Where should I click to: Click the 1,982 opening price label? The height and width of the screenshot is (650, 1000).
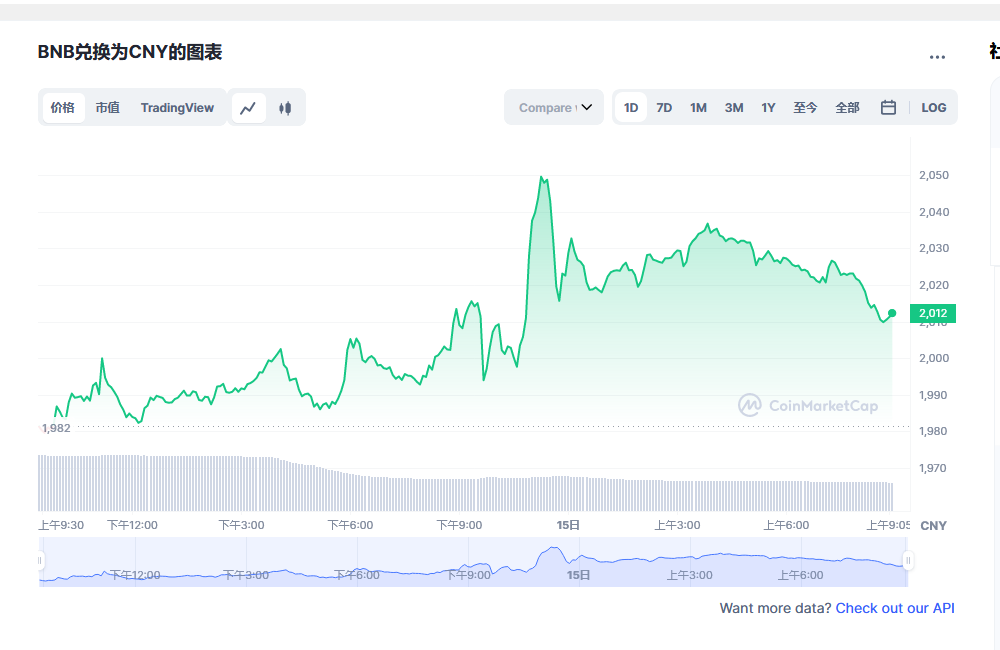click(56, 428)
